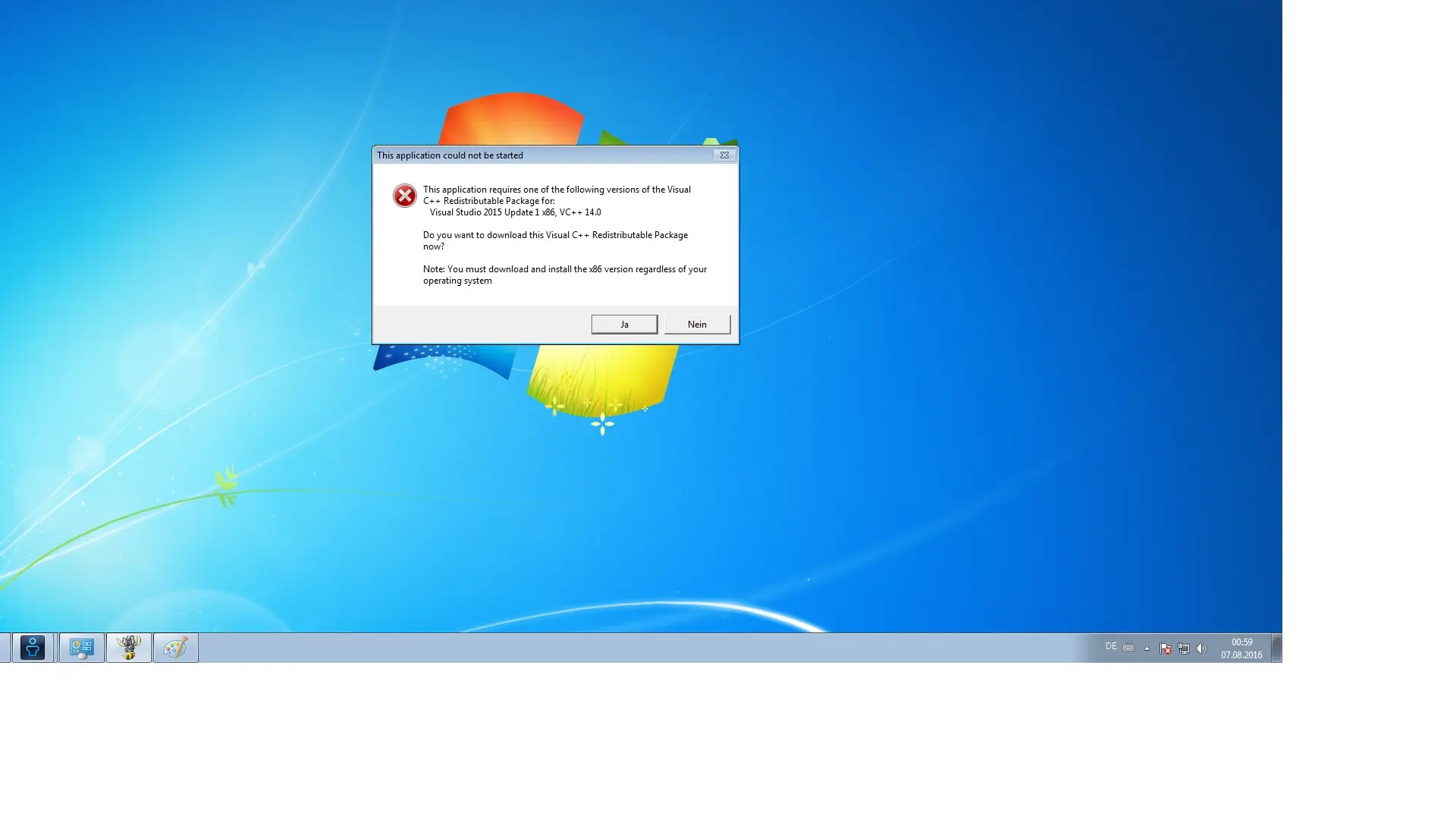
Task: Open the Paint palette icon in the taskbar
Action: pyautogui.click(x=176, y=648)
